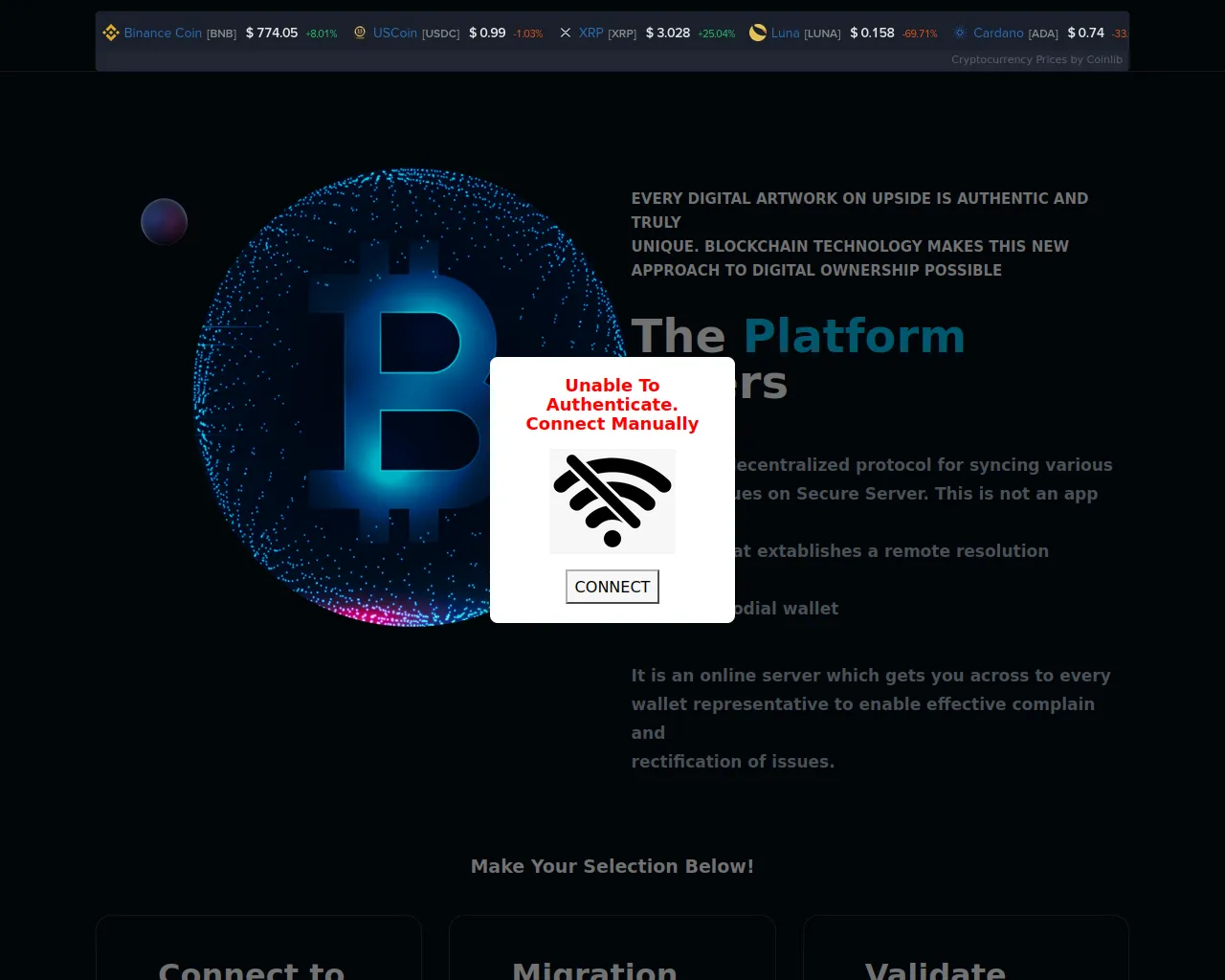
Task: Click 'The Platform' heading
Action: point(798,336)
